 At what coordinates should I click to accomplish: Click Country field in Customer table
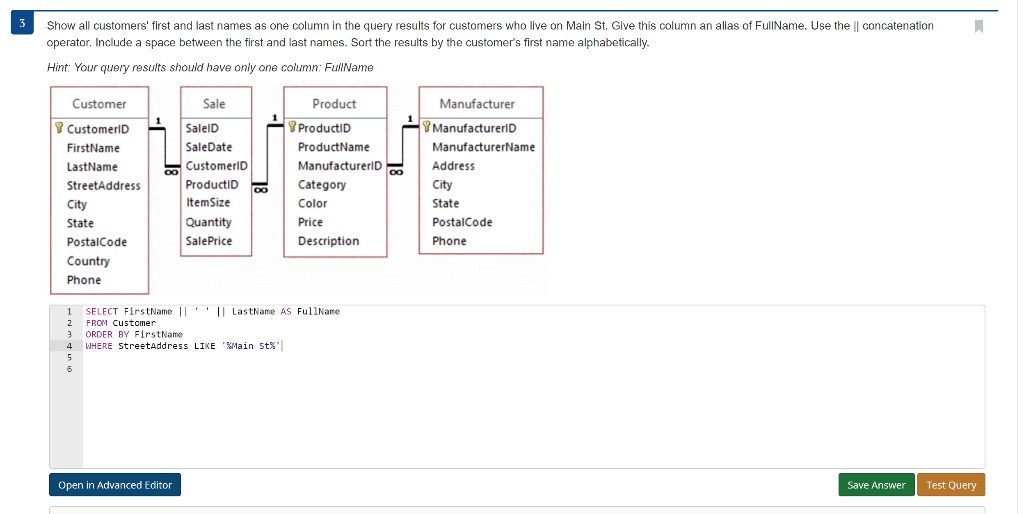click(88, 261)
